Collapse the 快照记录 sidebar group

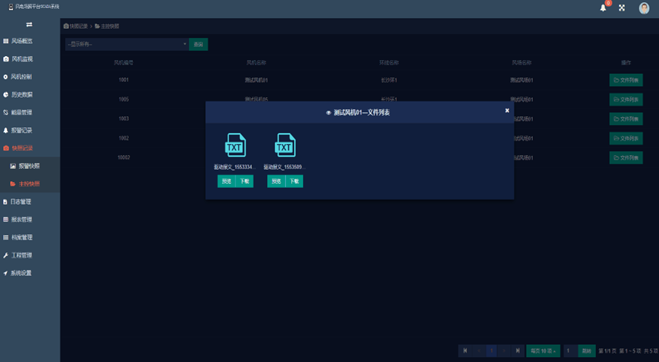(30, 148)
